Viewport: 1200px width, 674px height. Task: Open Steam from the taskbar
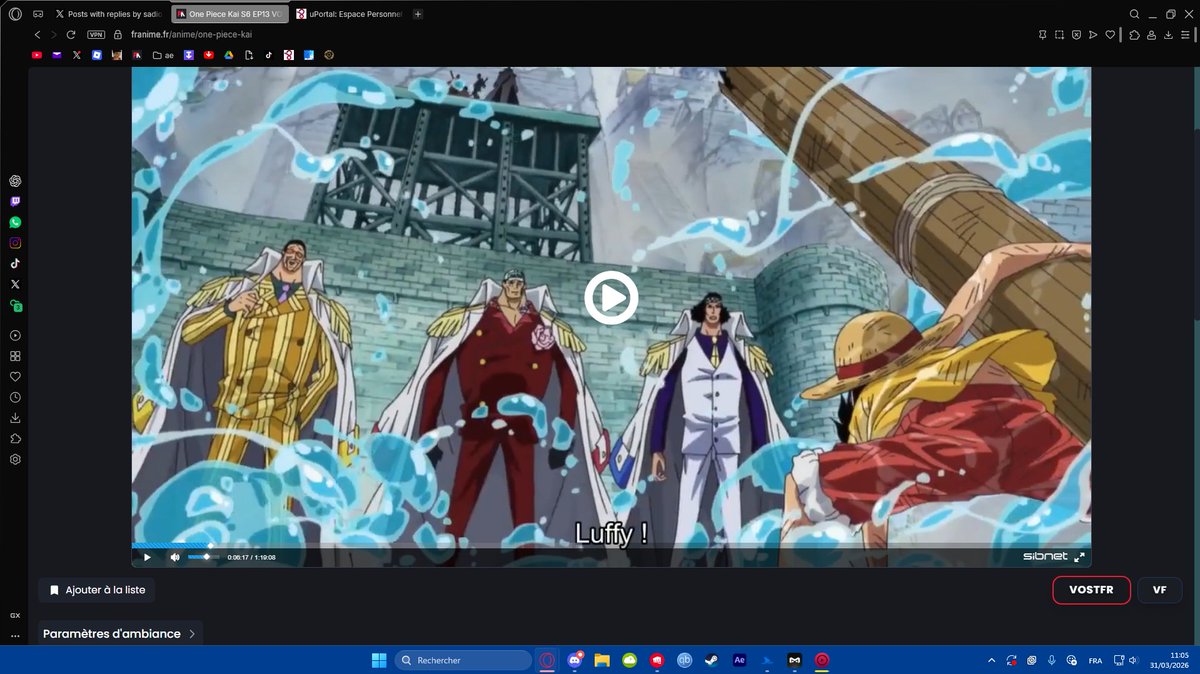(x=711, y=660)
